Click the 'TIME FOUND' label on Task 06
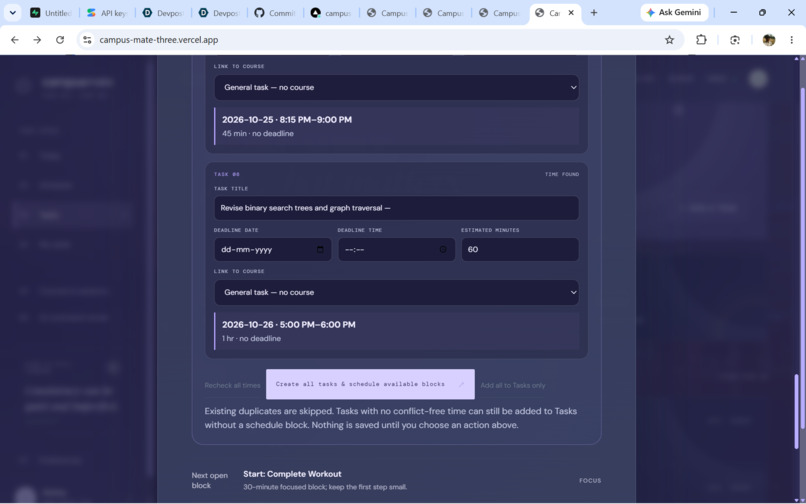 pyautogui.click(x=562, y=174)
